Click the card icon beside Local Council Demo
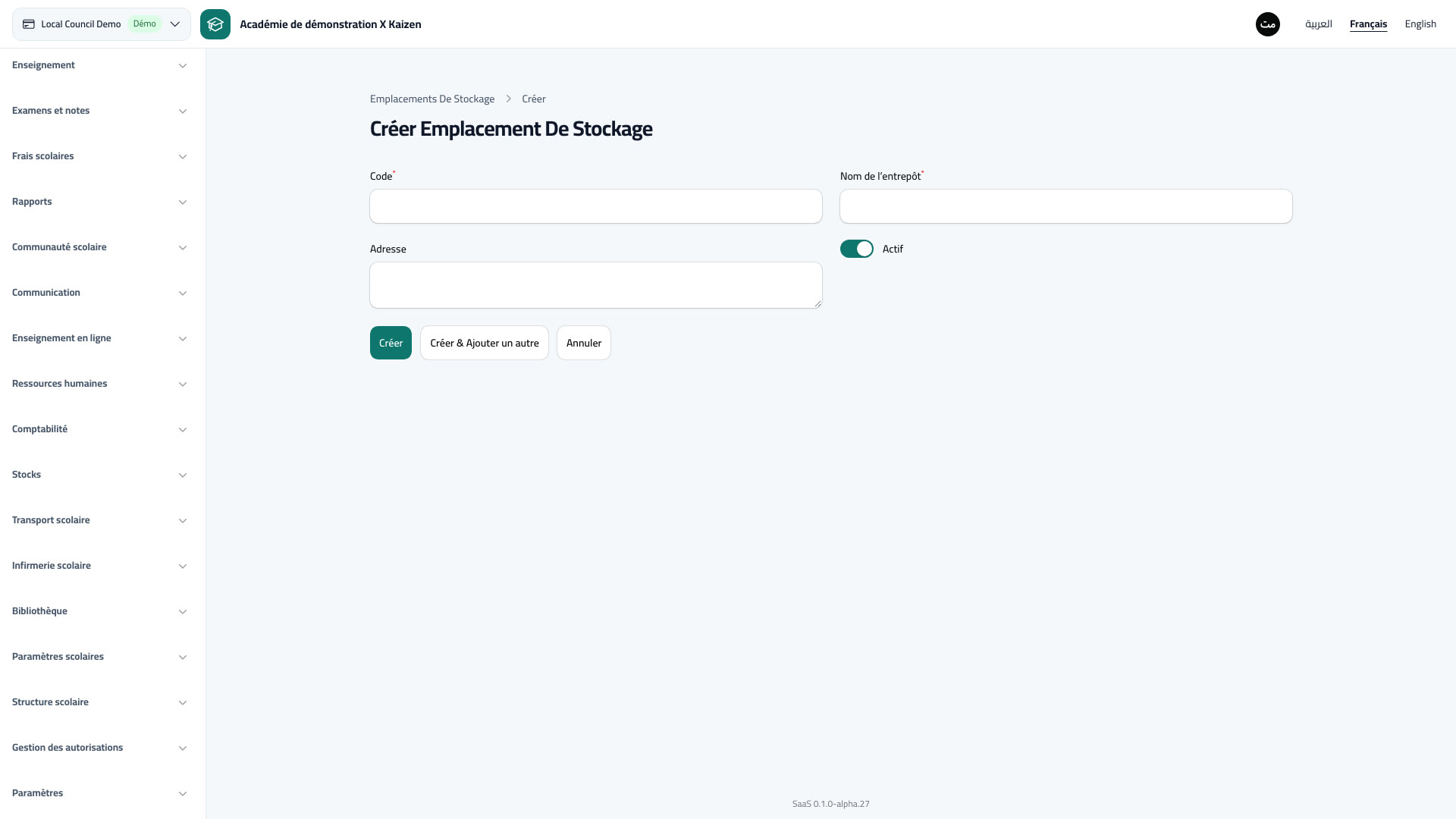Image resolution: width=1456 pixels, height=819 pixels. 29,24
